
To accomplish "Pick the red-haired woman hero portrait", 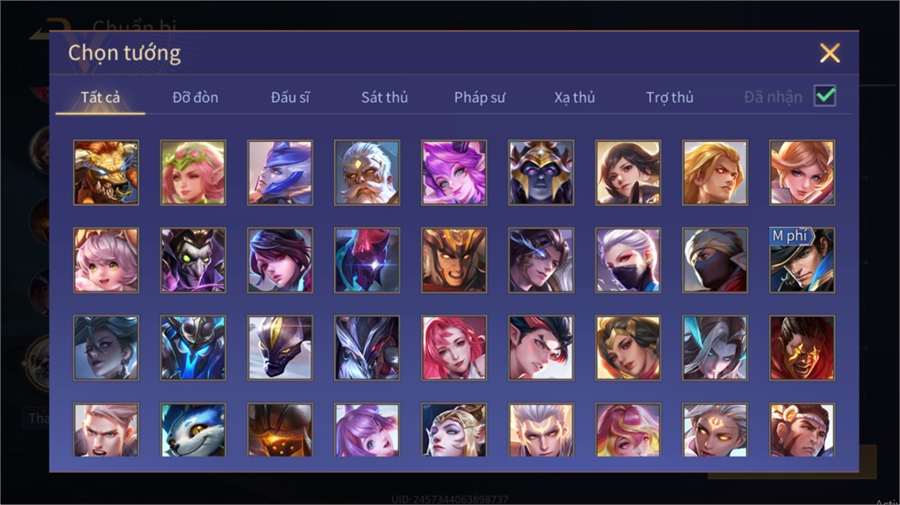I will click(x=454, y=348).
